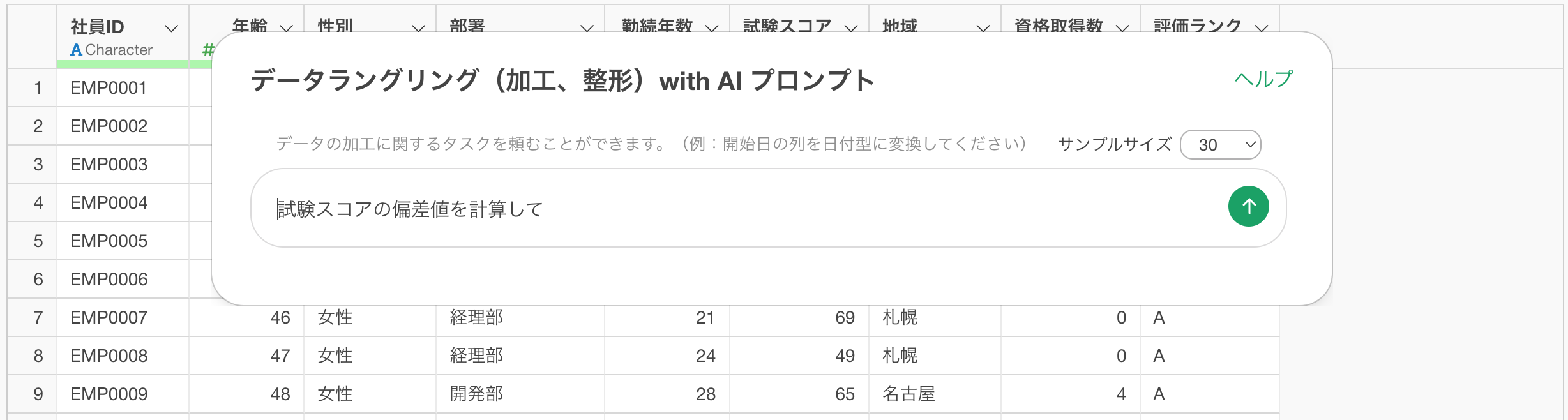1568x420 pixels.
Task: Expand the 評価ランク column header menu
Action: coord(1261,28)
